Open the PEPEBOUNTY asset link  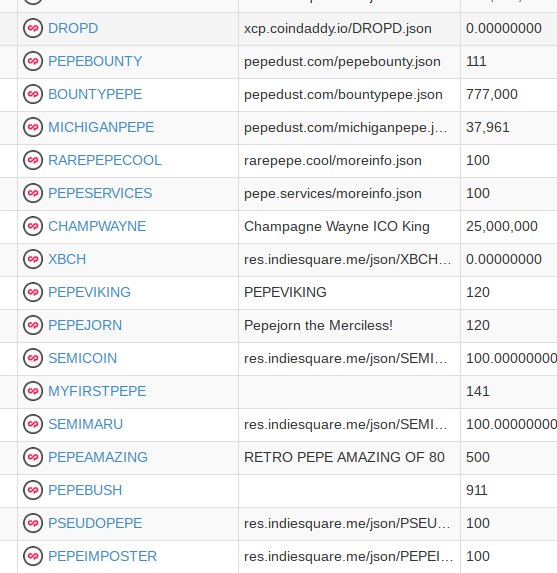(x=95, y=61)
